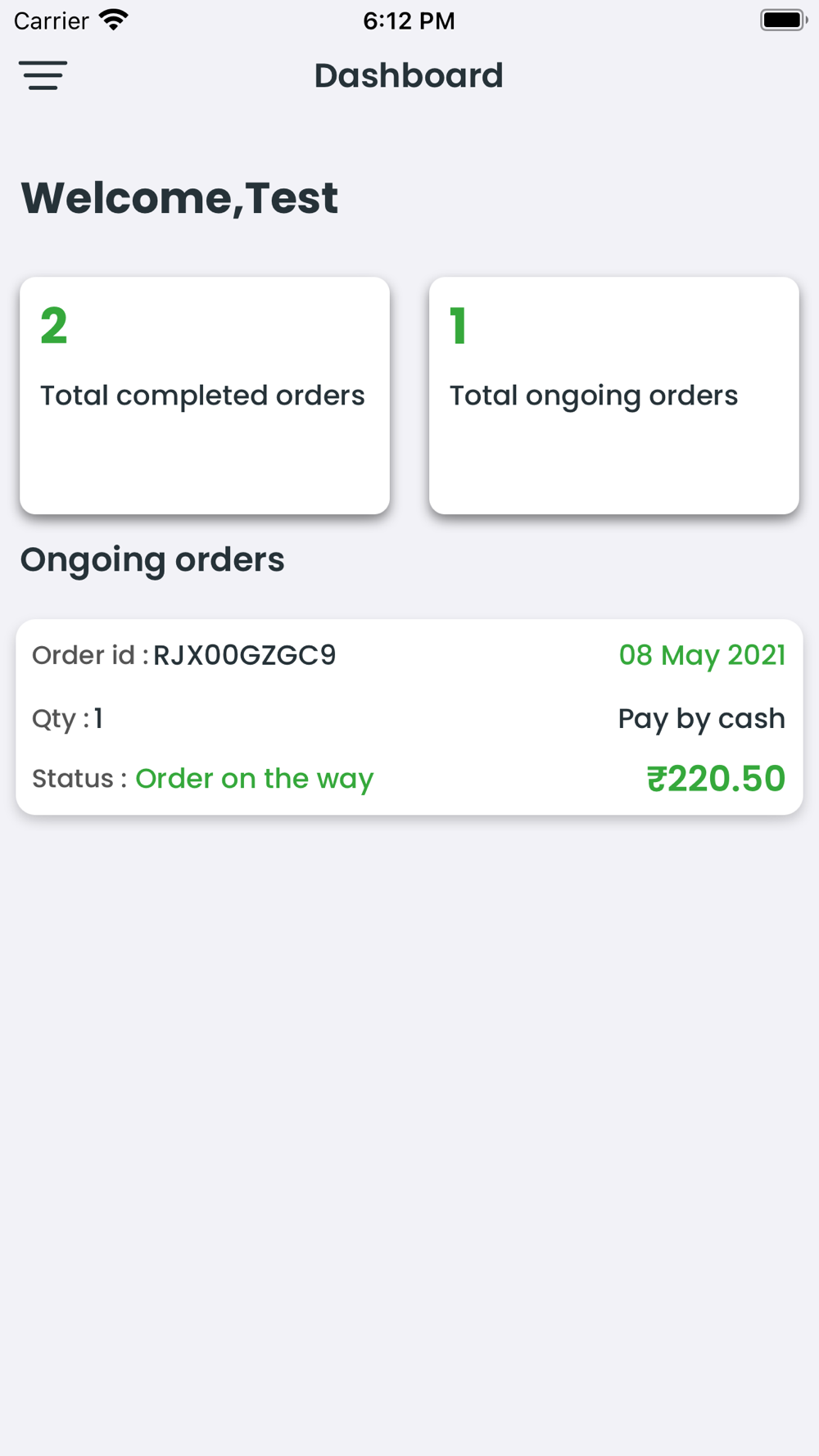Click the Qty : 1 field
The width and height of the screenshot is (819, 1456).
tap(68, 718)
